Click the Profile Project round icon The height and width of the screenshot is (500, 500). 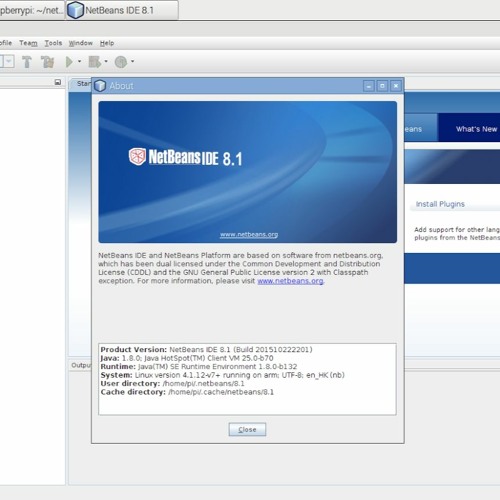(121, 62)
